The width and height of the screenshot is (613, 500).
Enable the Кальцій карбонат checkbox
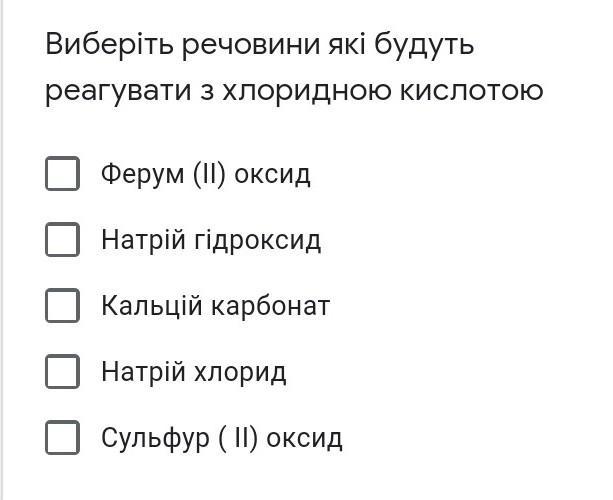62,305
